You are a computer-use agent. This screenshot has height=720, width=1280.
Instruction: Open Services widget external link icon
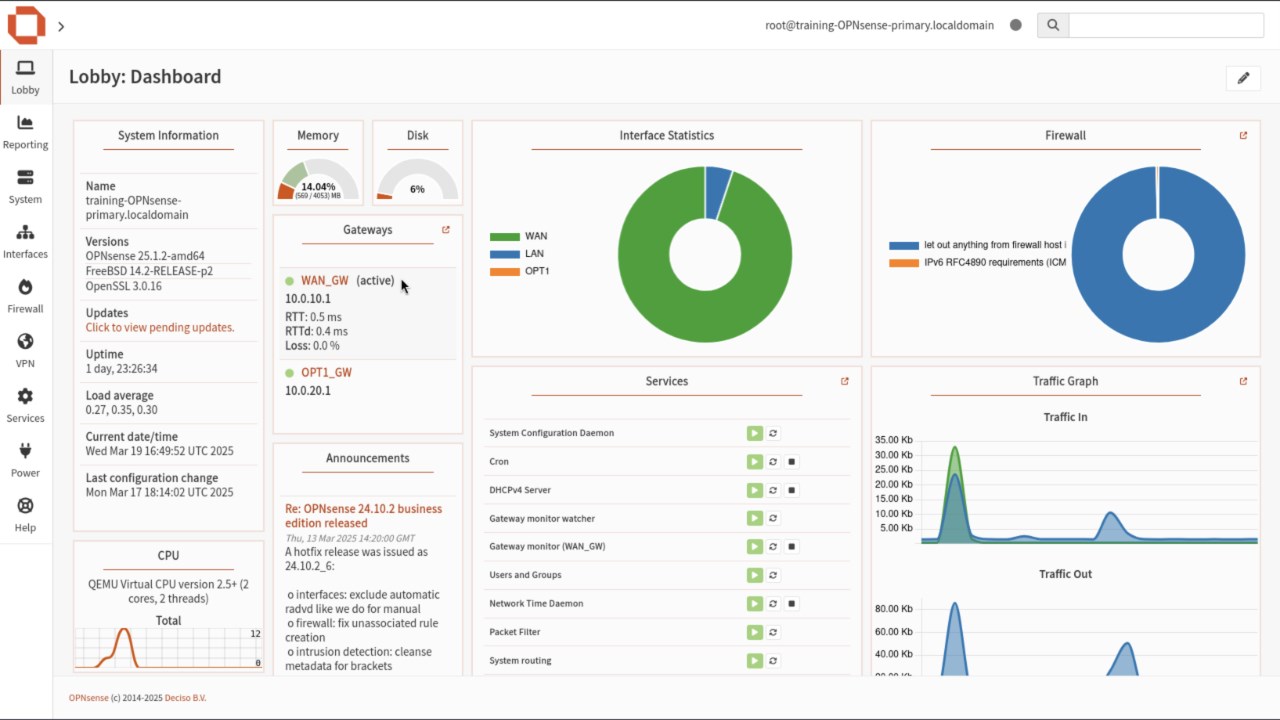(x=845, y=381)
